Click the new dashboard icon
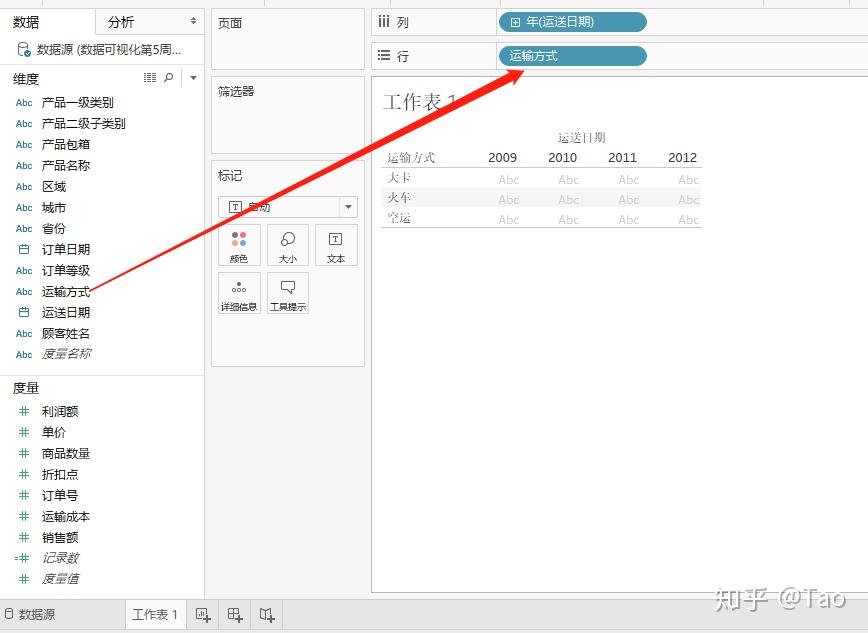The width and height of the screenshot is (868, 633). (235, 615)
